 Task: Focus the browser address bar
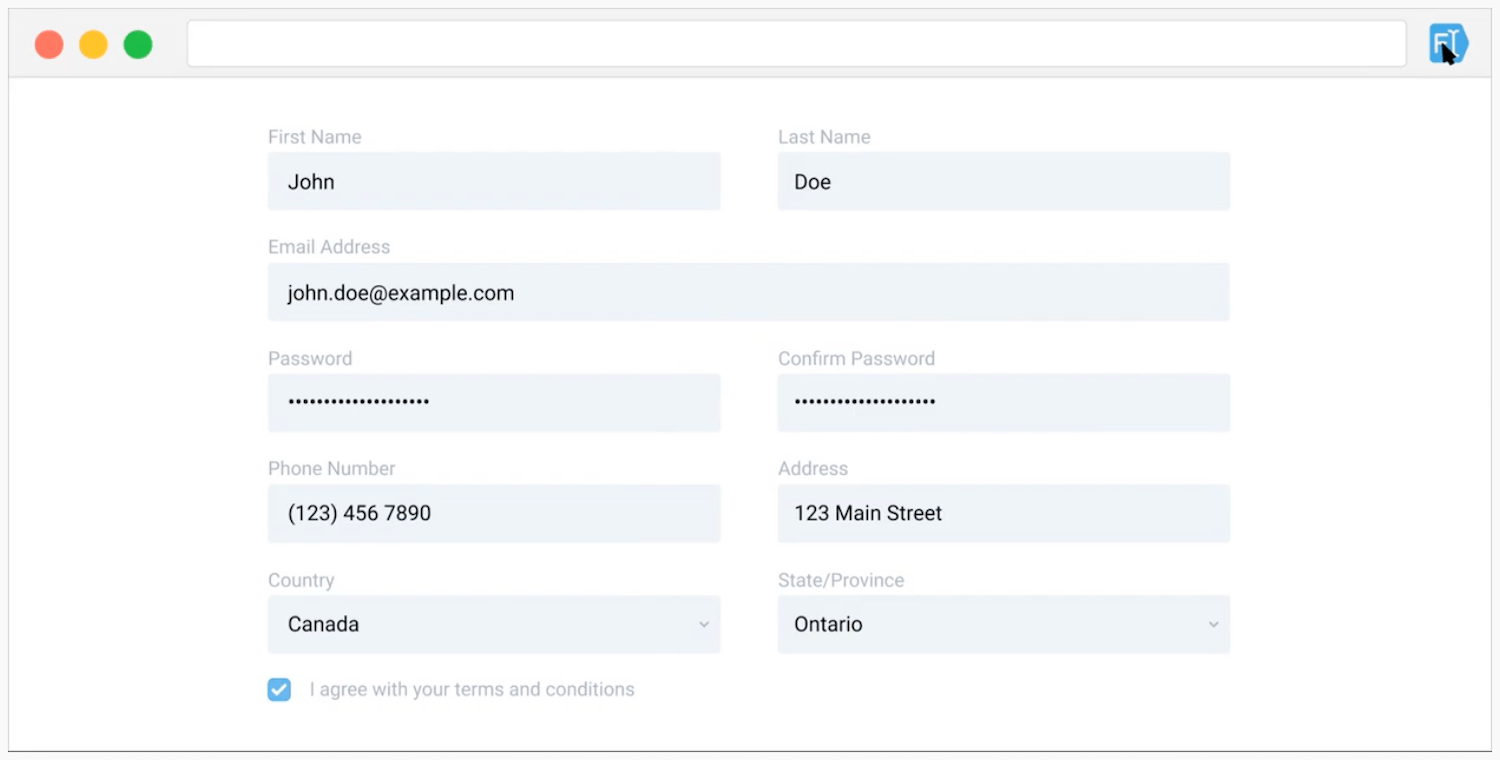796,44
